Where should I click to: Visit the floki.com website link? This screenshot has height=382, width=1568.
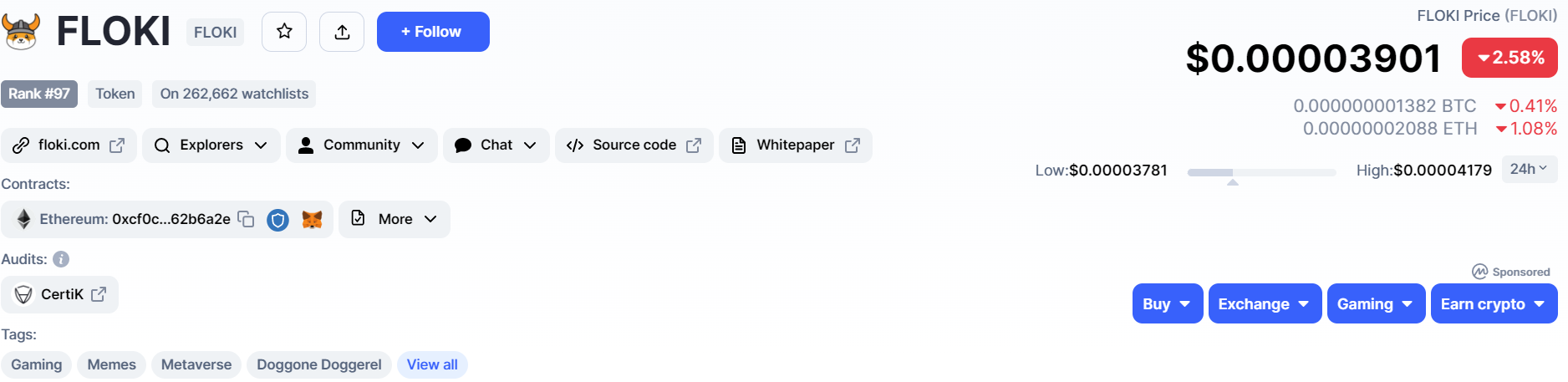[69, 145]
